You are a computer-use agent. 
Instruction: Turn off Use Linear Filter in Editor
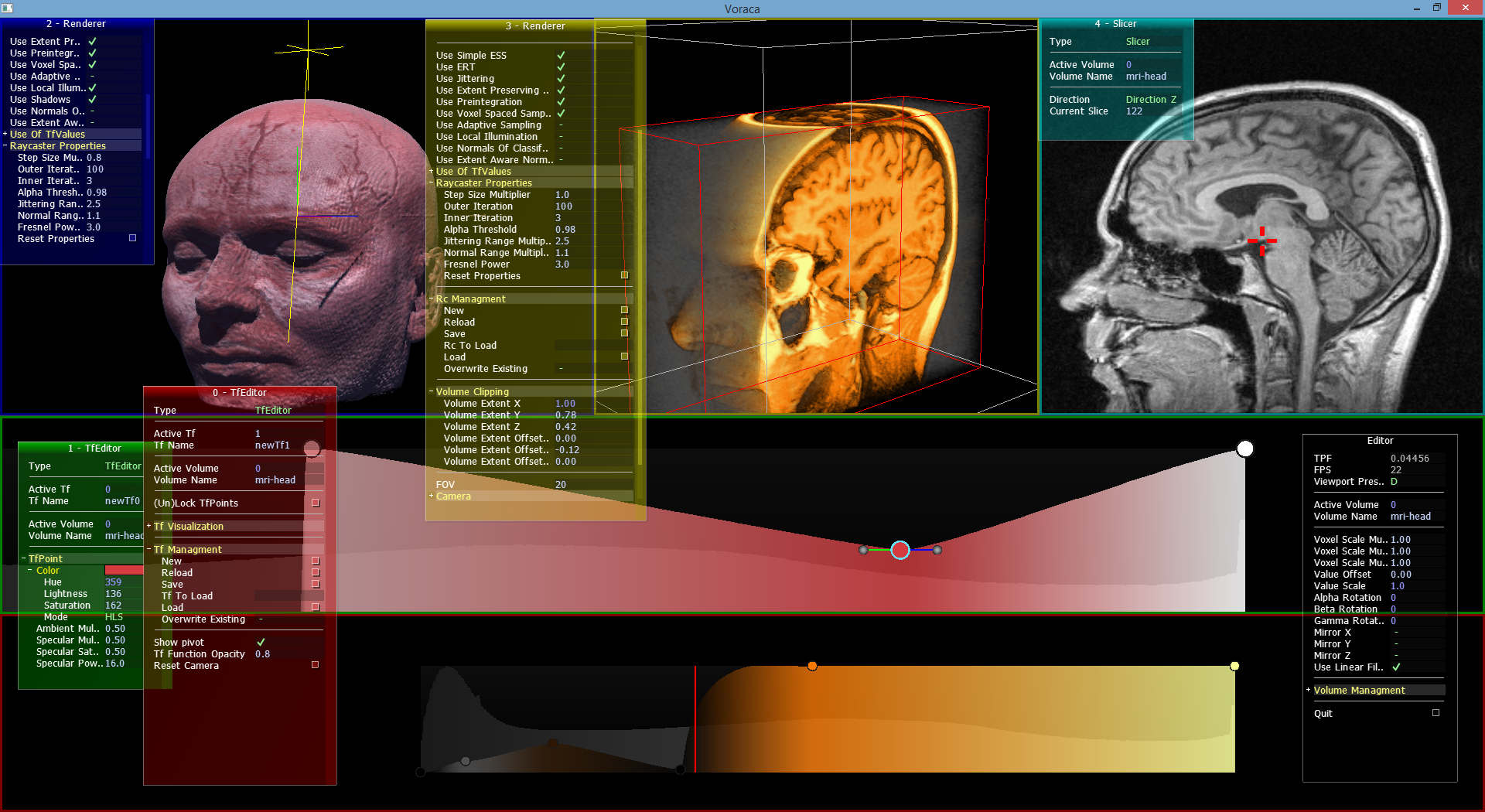point(1395,667)
